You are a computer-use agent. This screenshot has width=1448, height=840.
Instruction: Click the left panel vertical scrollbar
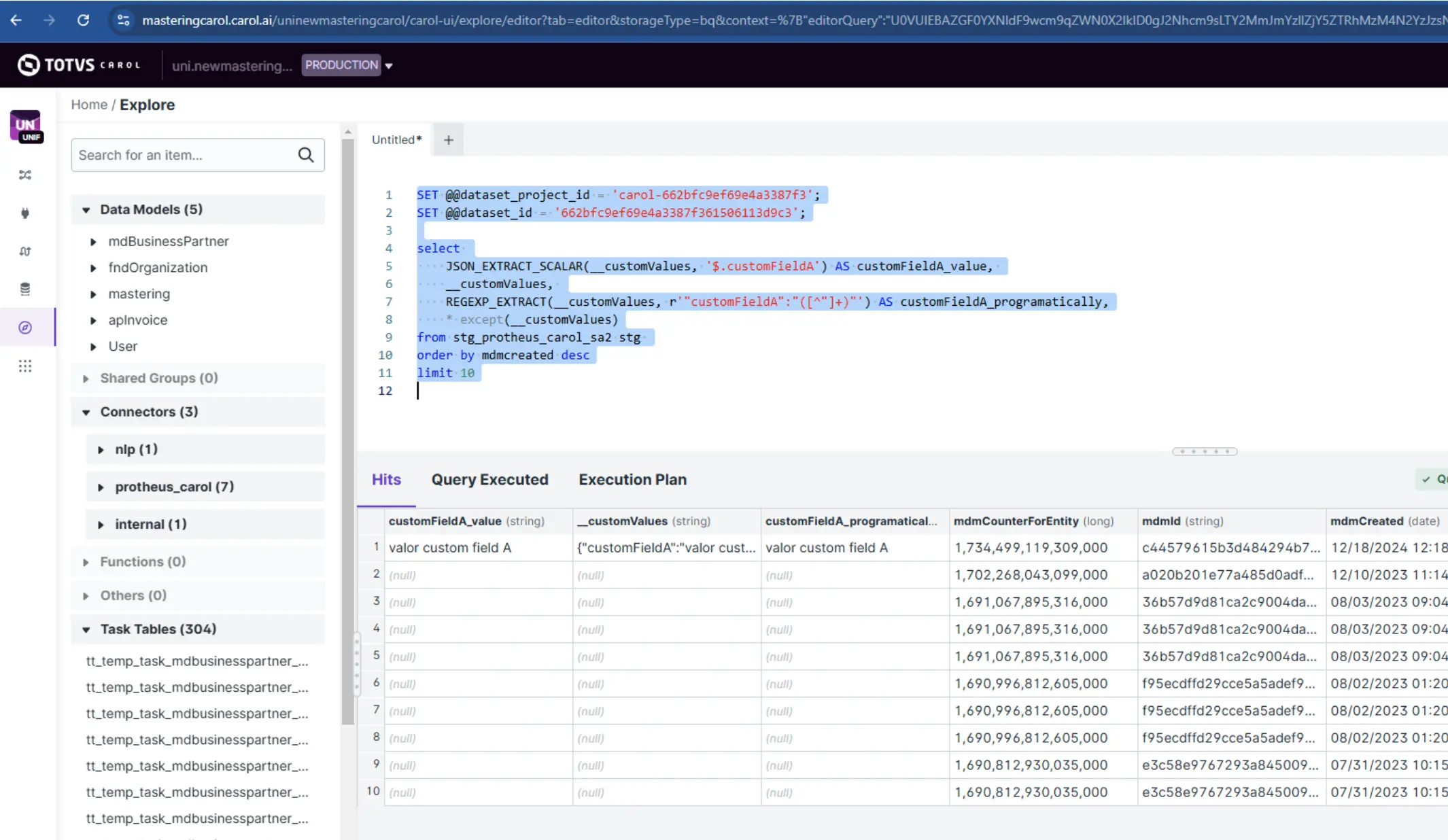point(348,432)
